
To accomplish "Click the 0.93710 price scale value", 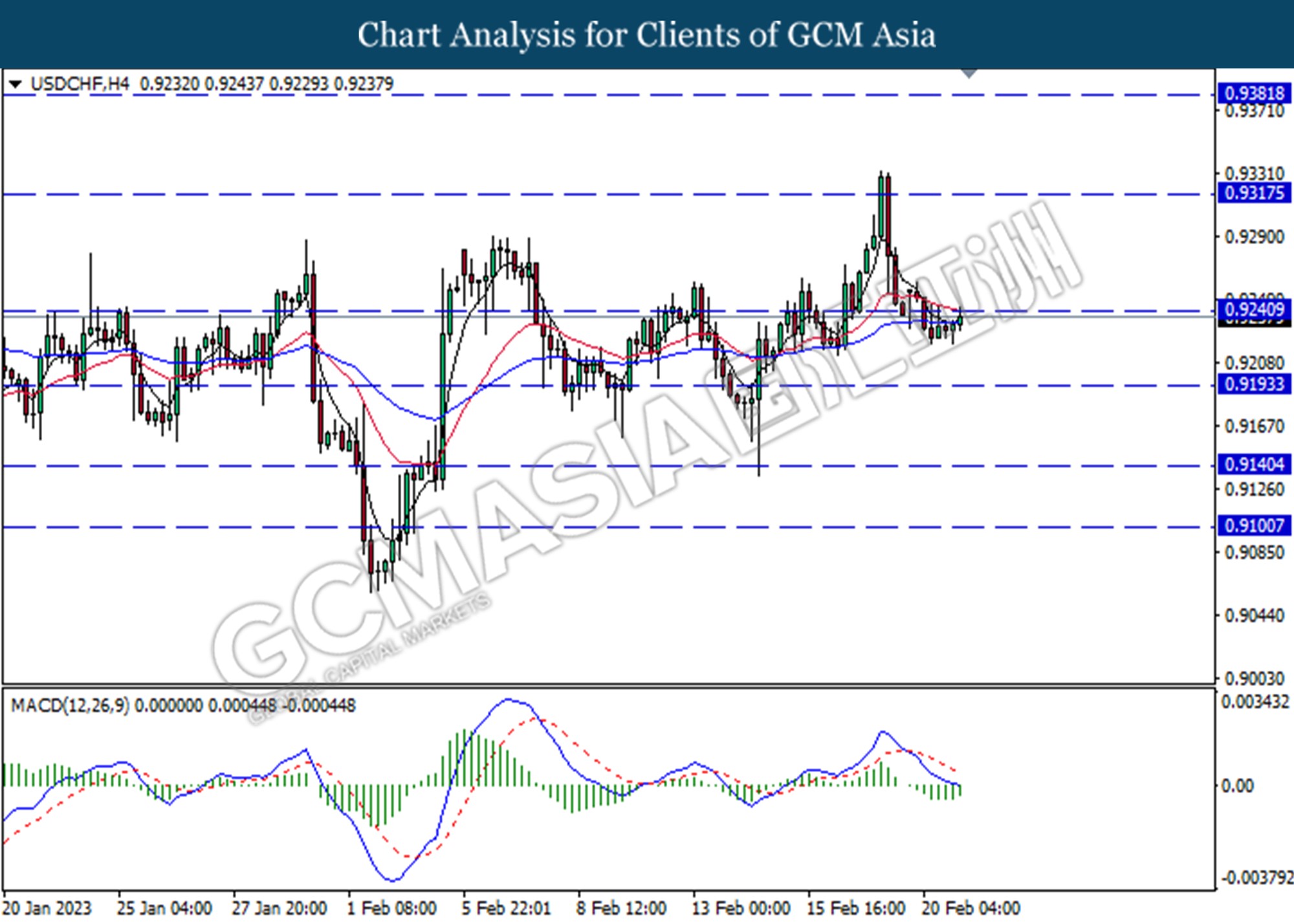I will (1255, 112).
